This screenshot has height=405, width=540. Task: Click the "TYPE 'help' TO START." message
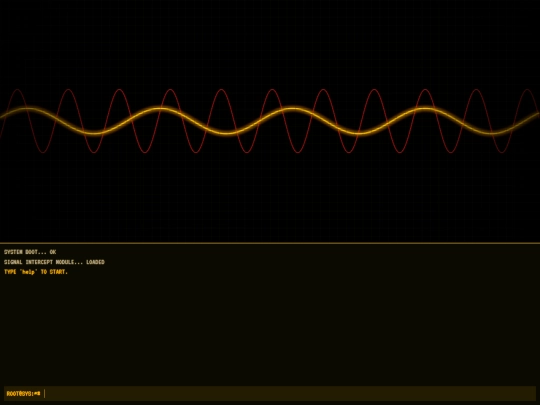36,272
